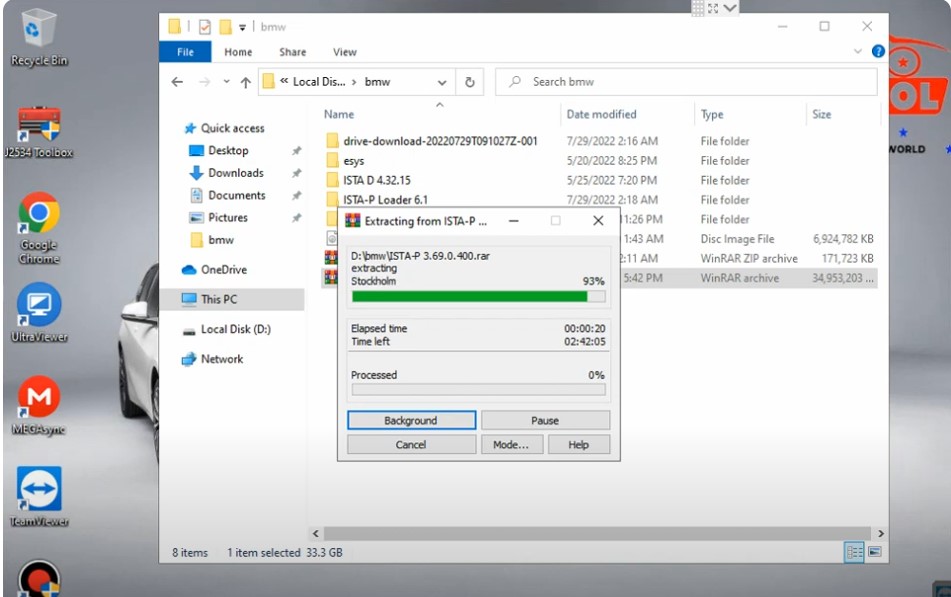Switch to large icons view layout
This screenshot has height=597, width=951.
[x=874, y=552]
